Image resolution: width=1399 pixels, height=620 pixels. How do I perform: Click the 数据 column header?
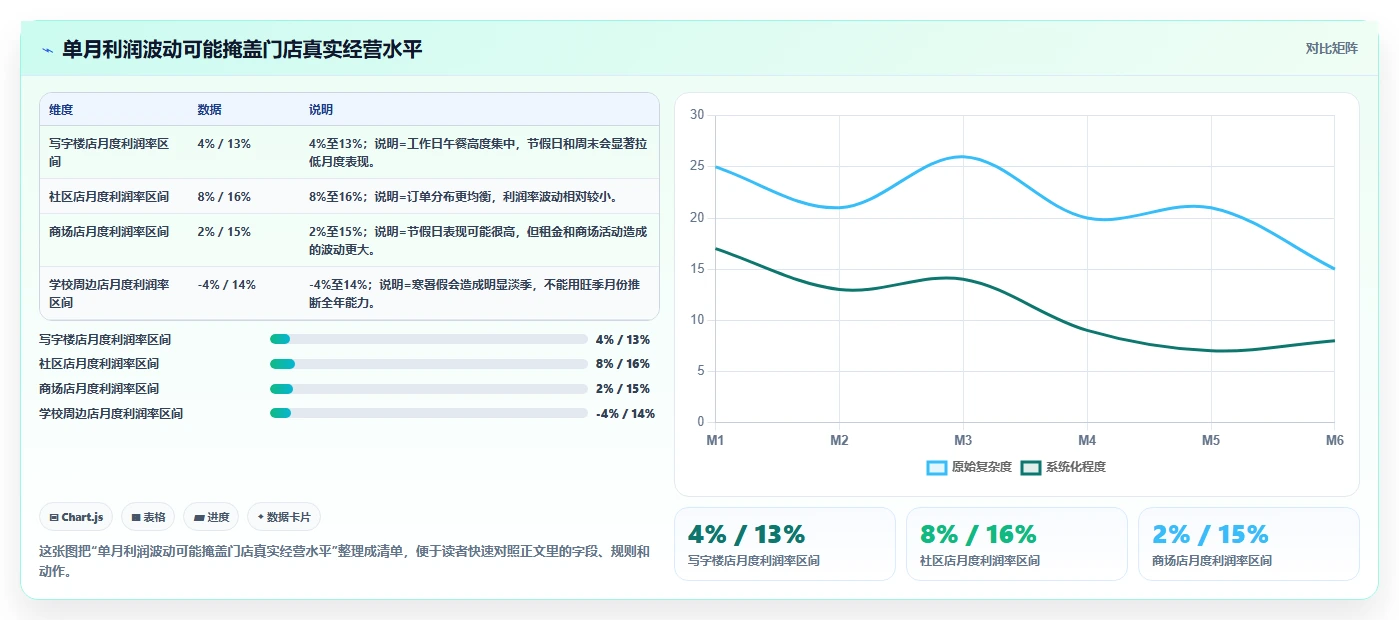tap(210, 110)
